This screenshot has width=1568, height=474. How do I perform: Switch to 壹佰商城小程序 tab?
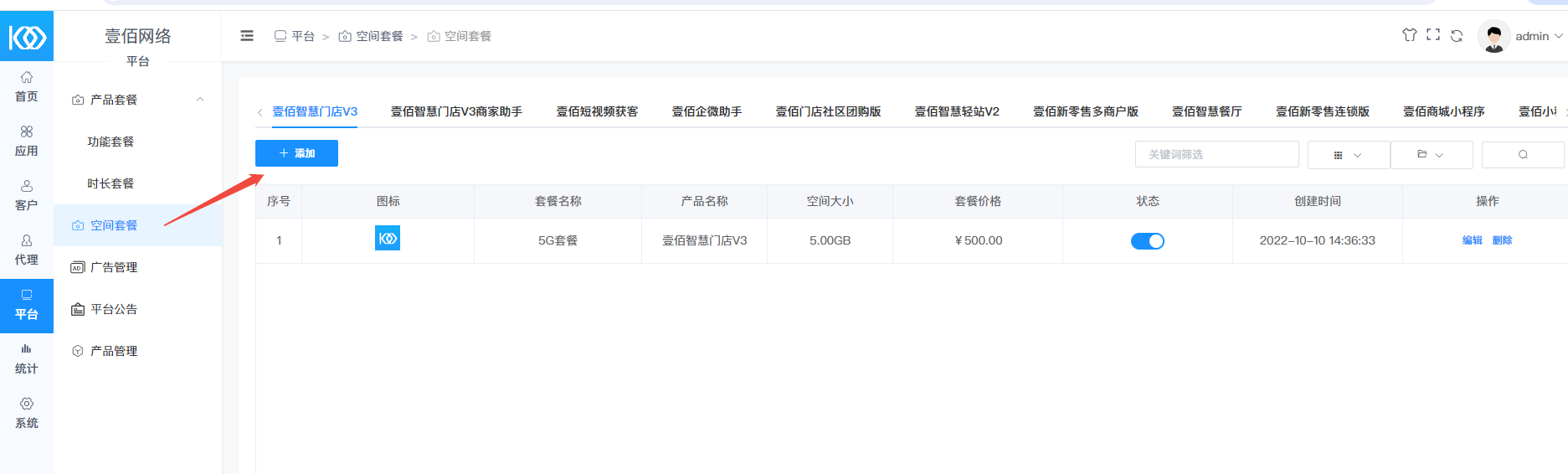point(1444,111)
